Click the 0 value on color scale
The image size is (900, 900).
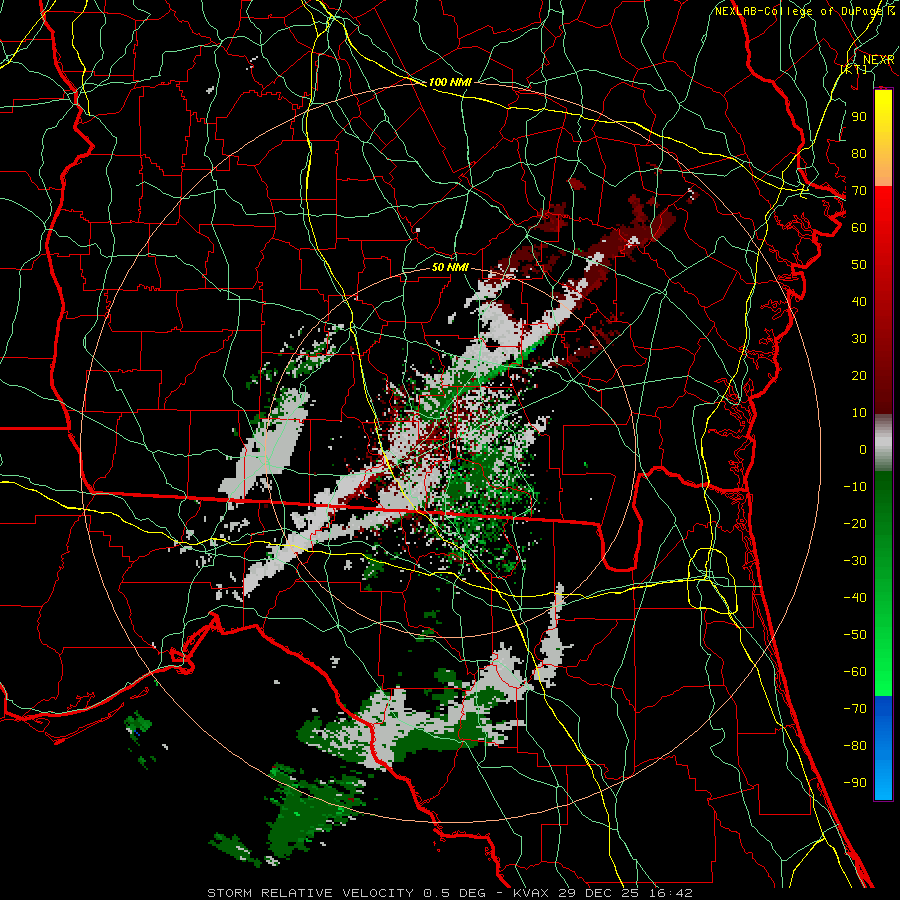click(863, 449)
